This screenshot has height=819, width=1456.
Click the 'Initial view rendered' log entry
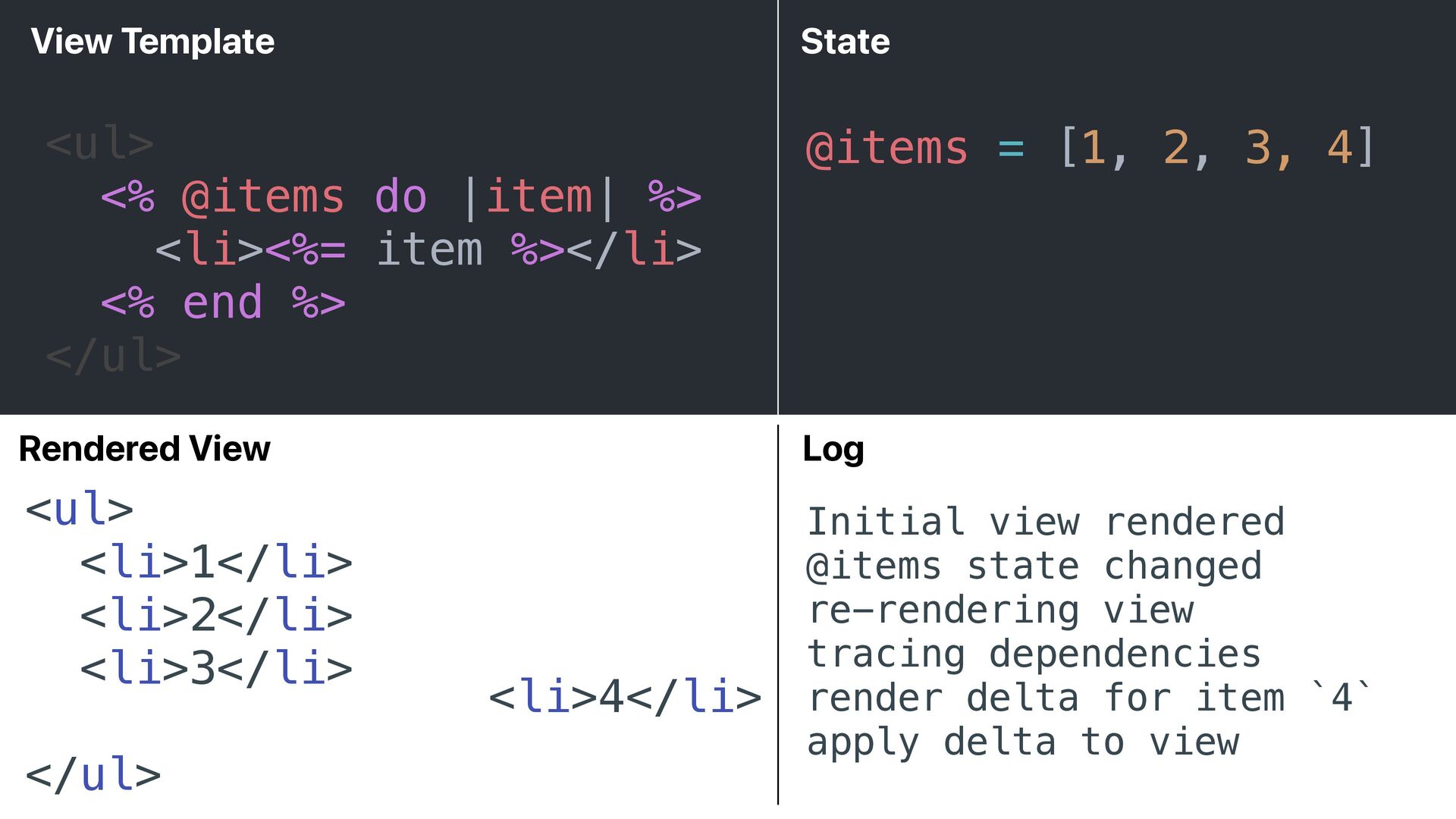(1046, 522)
